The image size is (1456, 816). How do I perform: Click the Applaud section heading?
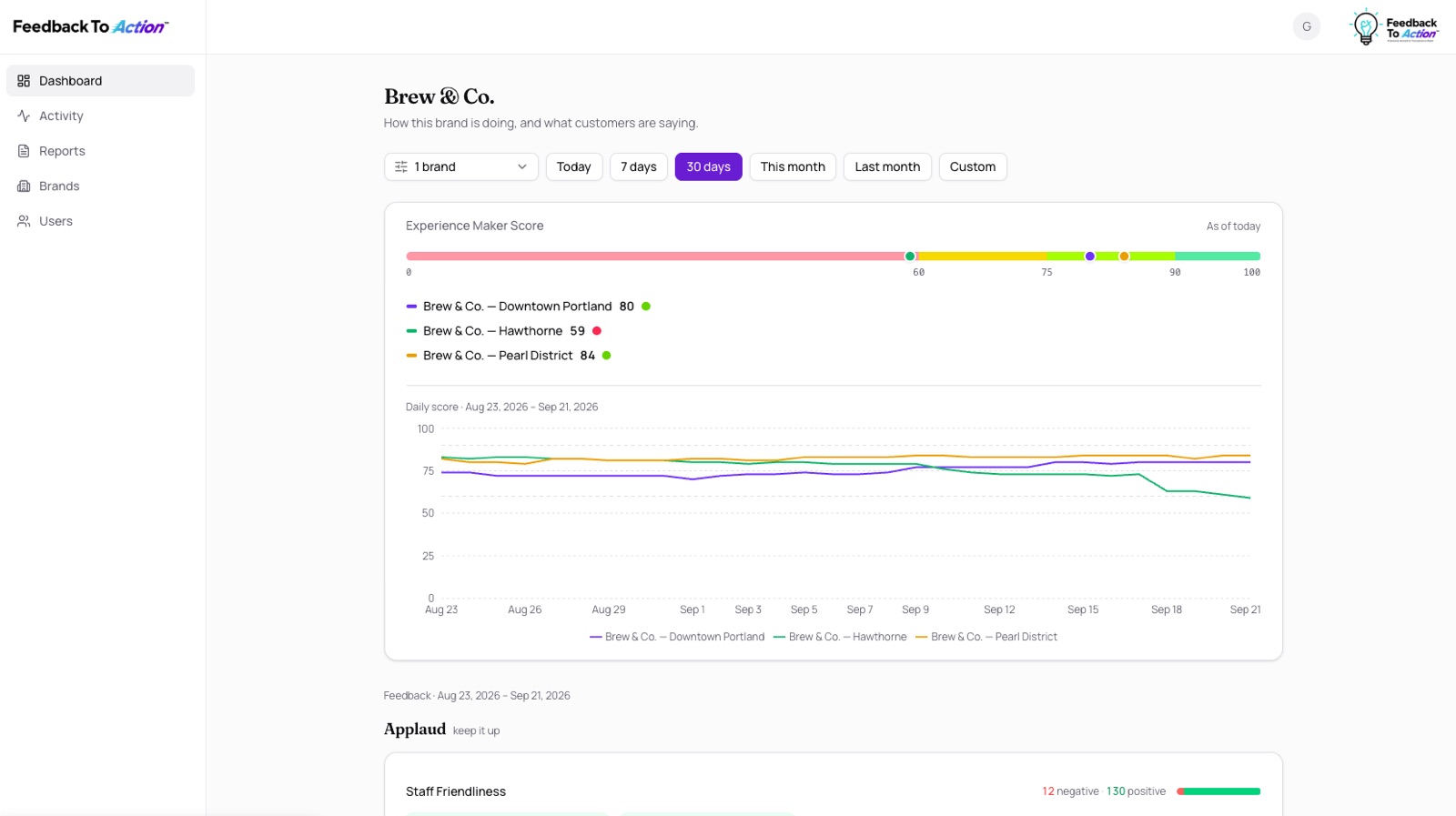(415, 730)
